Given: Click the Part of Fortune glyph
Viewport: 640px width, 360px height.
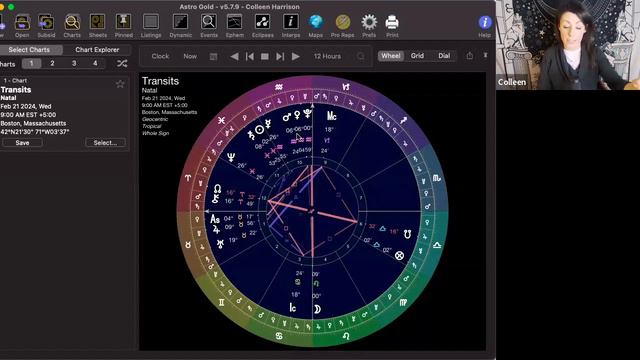Looking at the screenshot, I should 400,256.
